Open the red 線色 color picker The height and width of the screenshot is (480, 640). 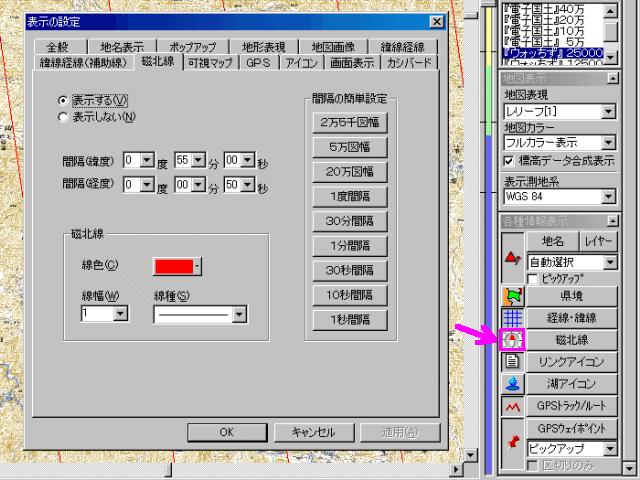177,266
